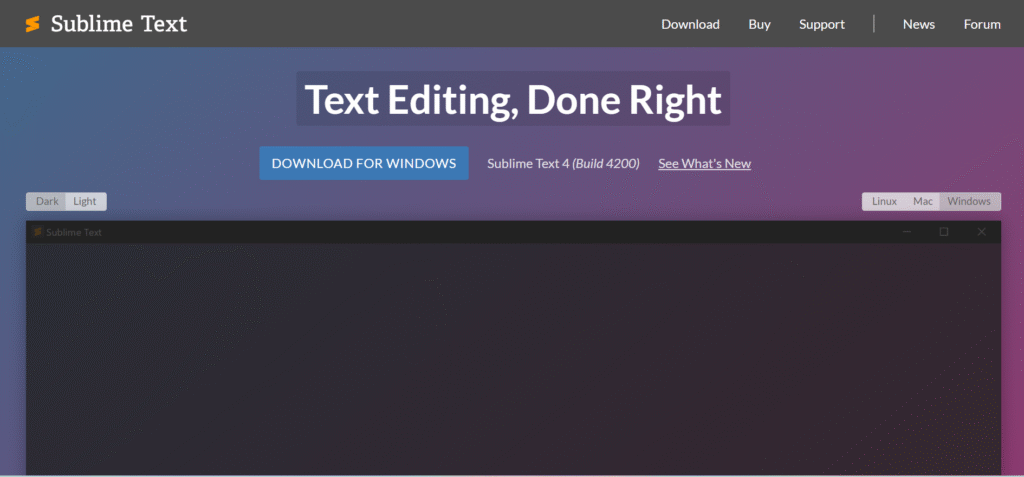Switch preview theme to Light
Screen dimensions: 1024x477
[85, 201]
